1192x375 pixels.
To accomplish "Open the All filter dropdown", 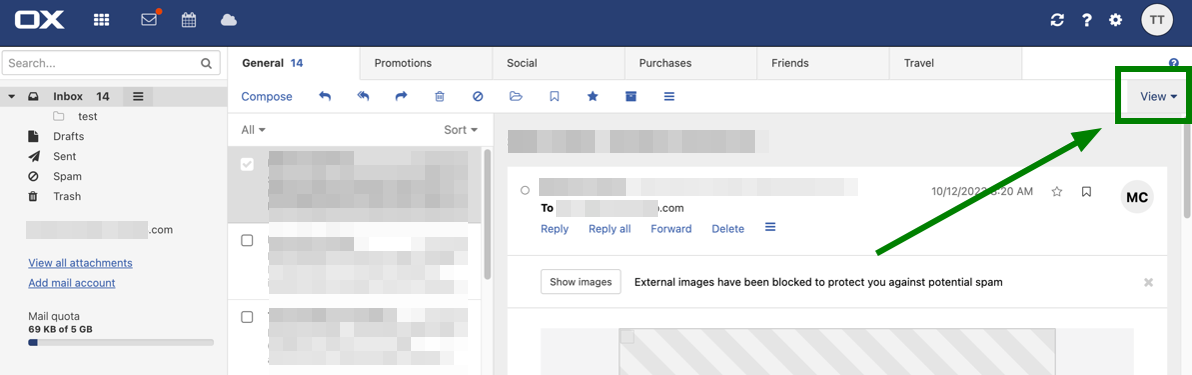I will click(253, 130).
